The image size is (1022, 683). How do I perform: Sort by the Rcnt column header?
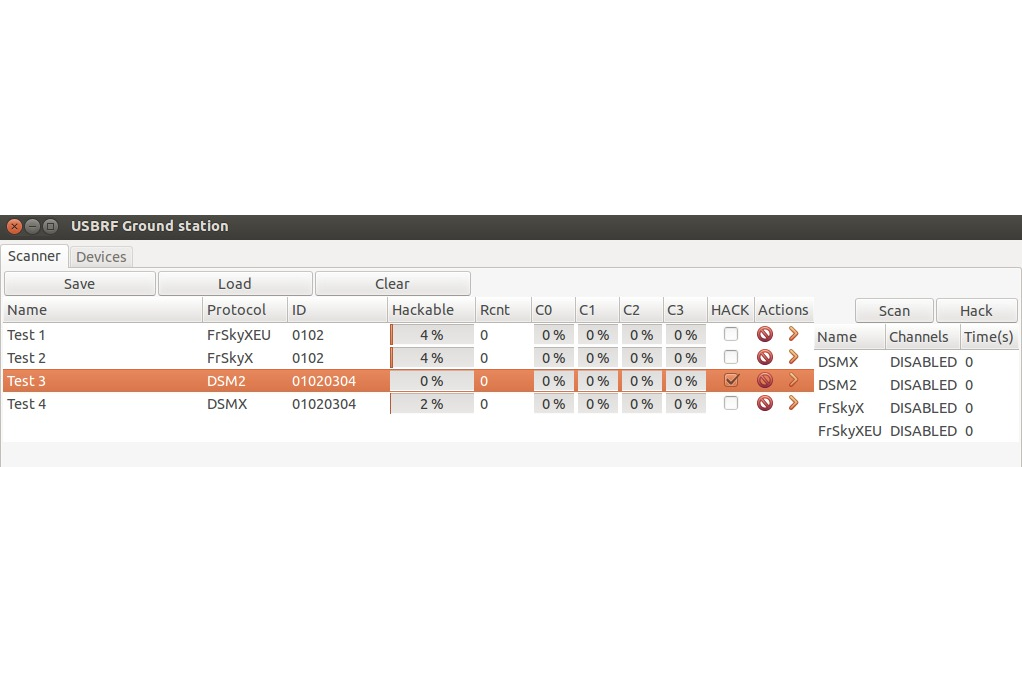503,310
